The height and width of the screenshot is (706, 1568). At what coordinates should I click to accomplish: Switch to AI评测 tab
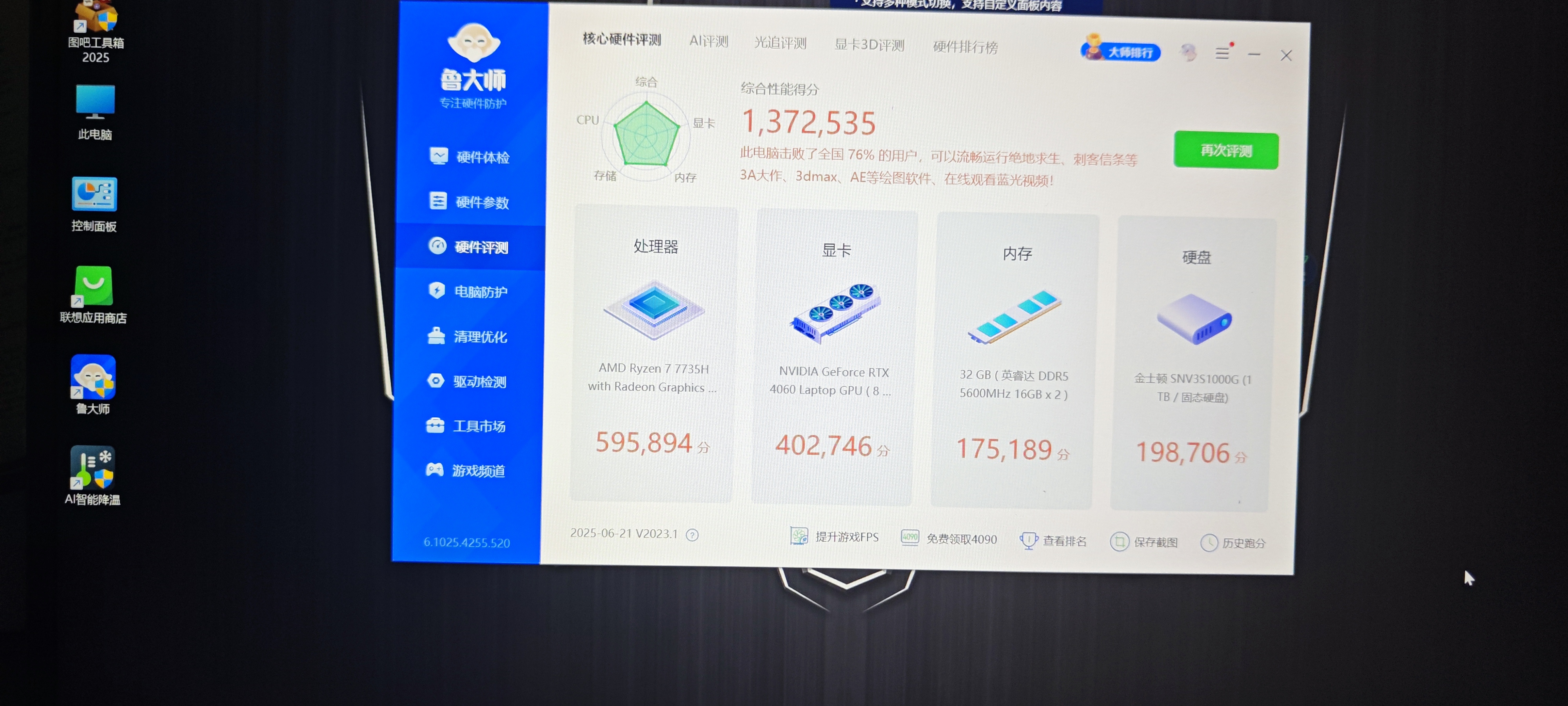point(708,42)
